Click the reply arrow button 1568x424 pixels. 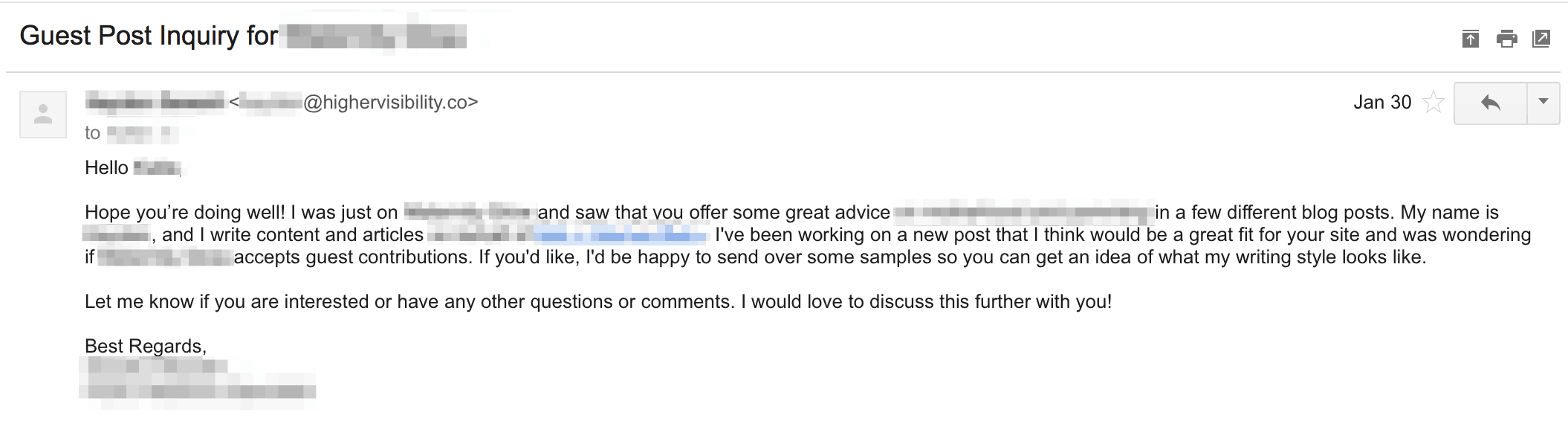click(x=1490, y=103)
